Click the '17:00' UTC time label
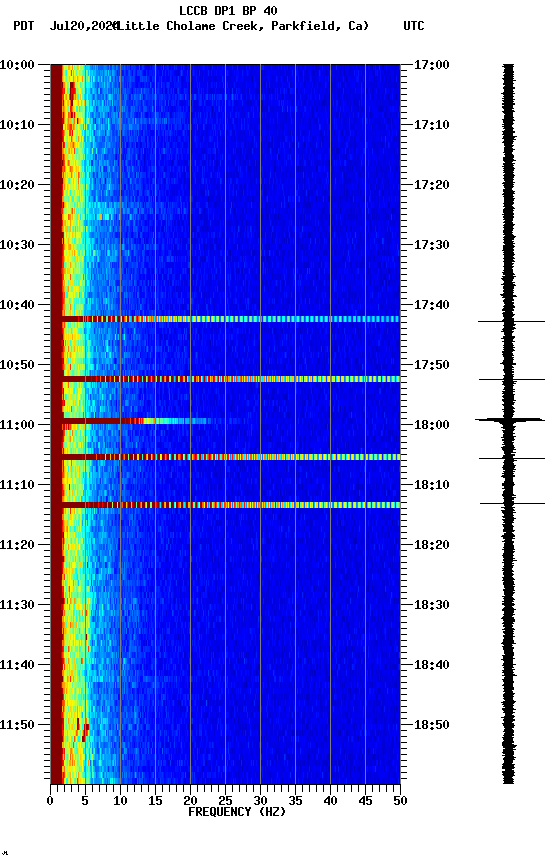The image size is (552, 864). 432,65
